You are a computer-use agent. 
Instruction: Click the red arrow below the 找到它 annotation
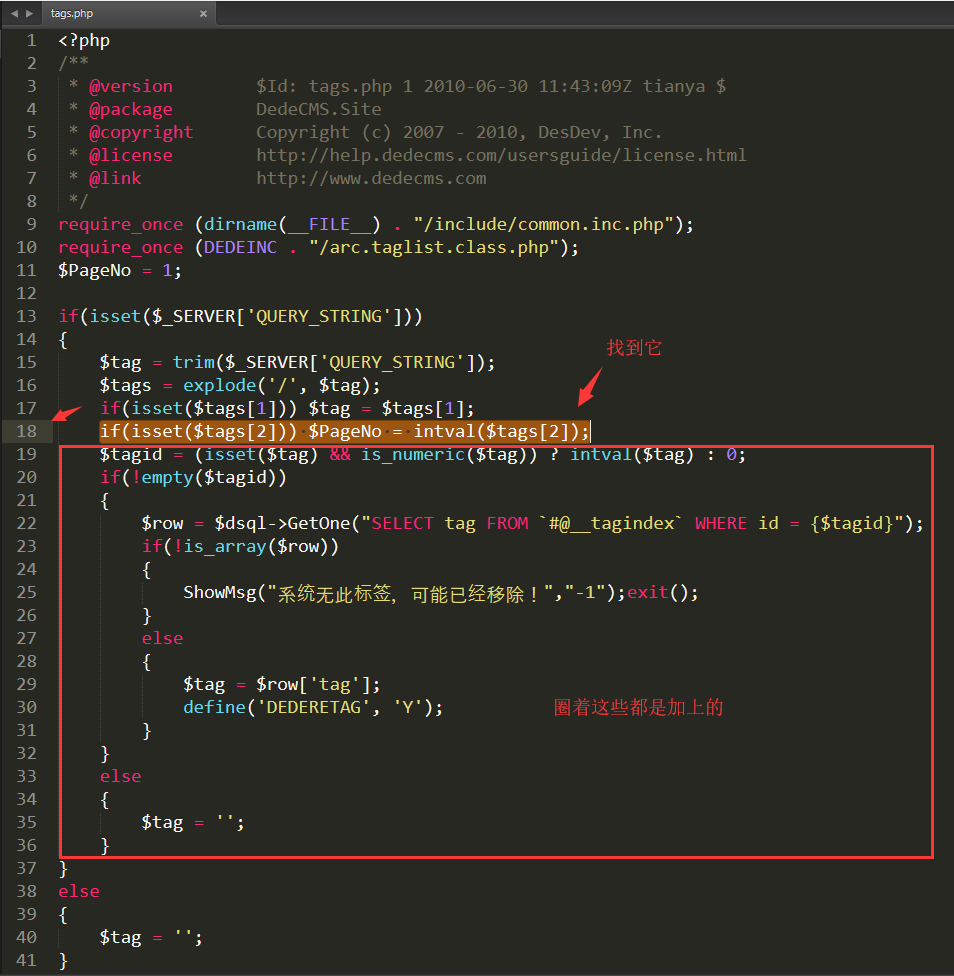tap(591, 387)
